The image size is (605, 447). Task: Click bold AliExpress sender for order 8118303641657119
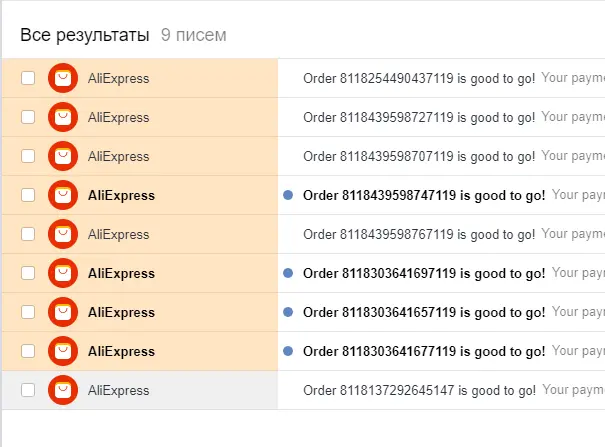click(121, 312)
